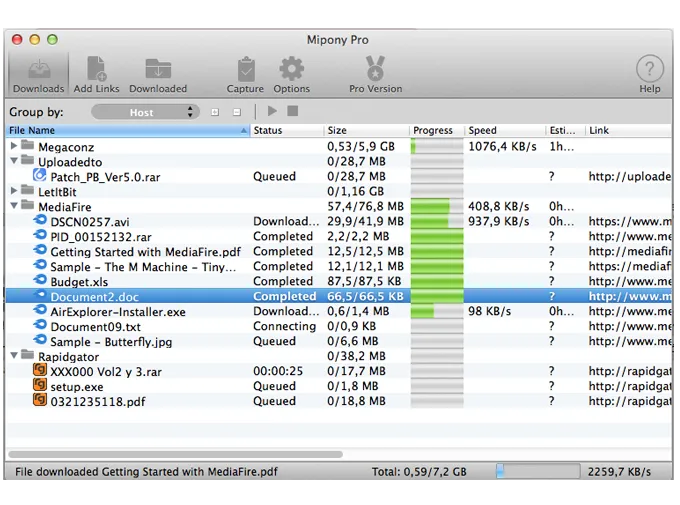Click the 1076,4 KB/s speed for Megaconz
This screenshot has height=505, width=680.
pyautogui.click(x=502, y=147)
